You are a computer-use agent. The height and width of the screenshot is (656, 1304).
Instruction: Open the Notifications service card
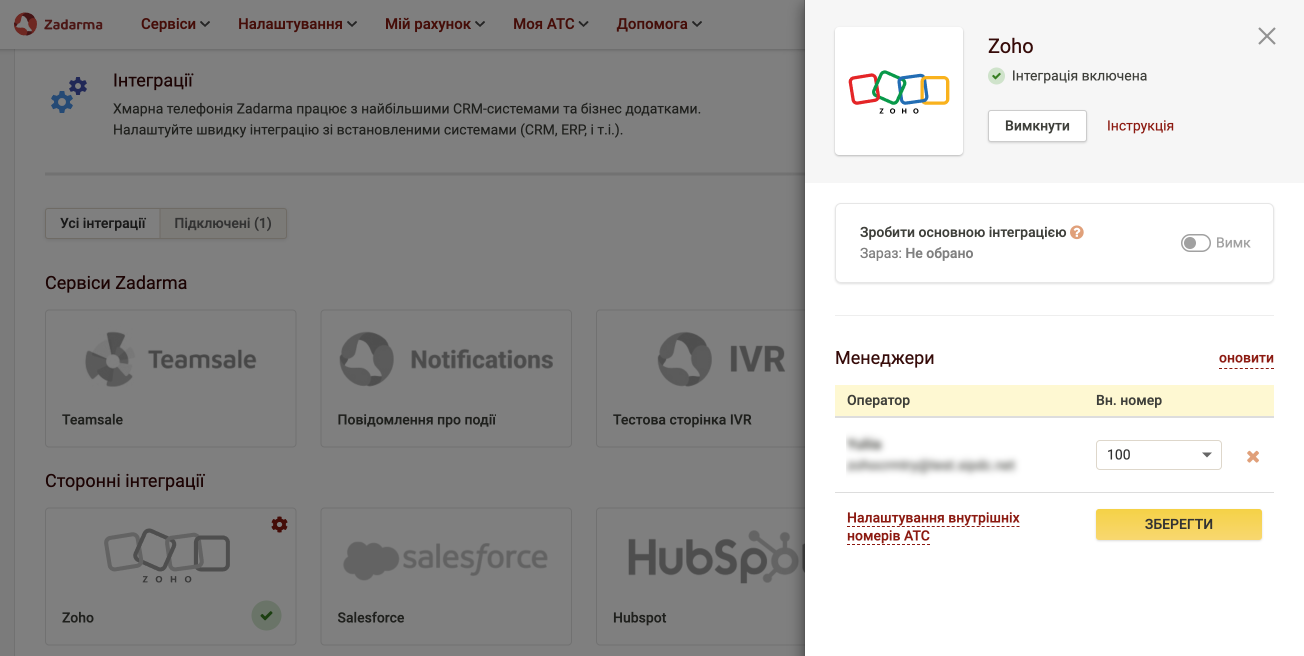click(446, 378)
